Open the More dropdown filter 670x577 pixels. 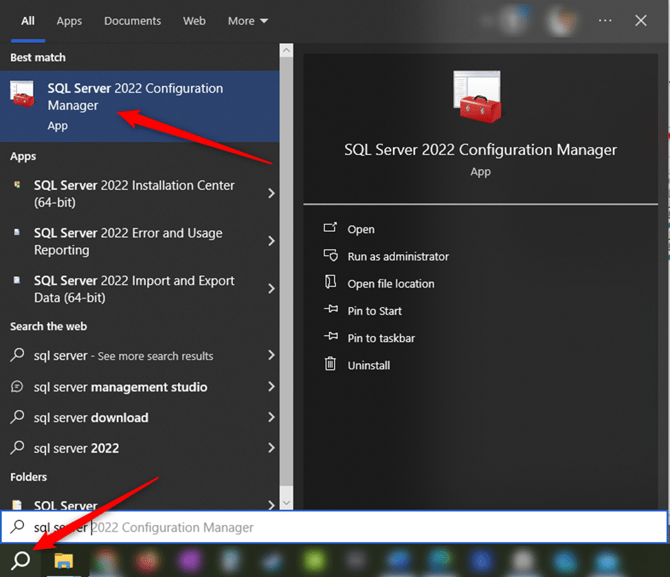pyautogui.click(x=247, y=20)
